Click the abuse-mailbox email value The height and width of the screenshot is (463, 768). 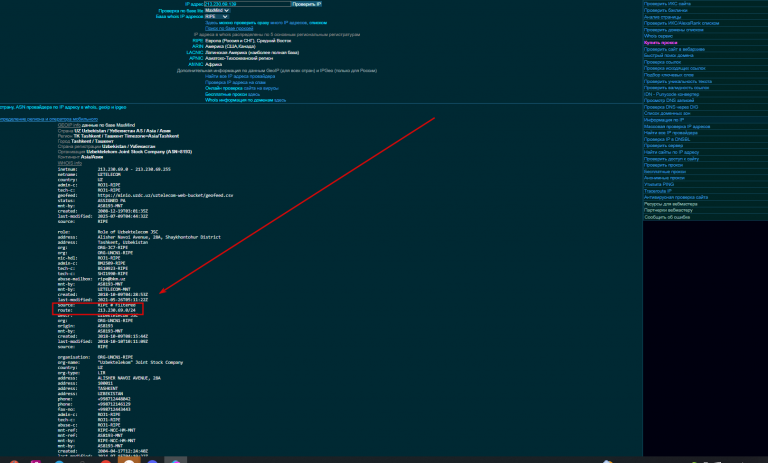[111, 279]
